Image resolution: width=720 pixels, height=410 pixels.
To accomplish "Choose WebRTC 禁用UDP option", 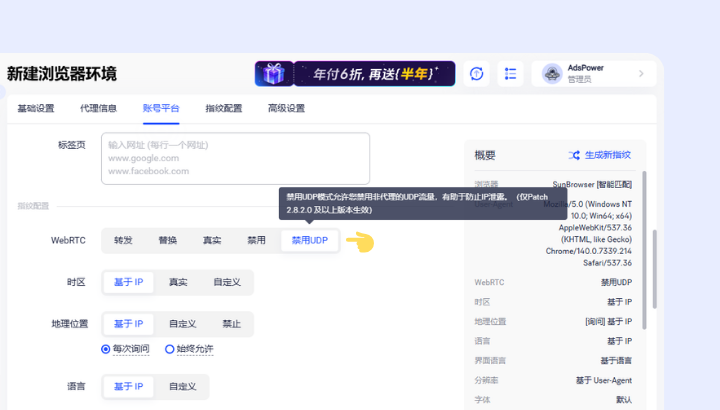I will click(310, 241).
